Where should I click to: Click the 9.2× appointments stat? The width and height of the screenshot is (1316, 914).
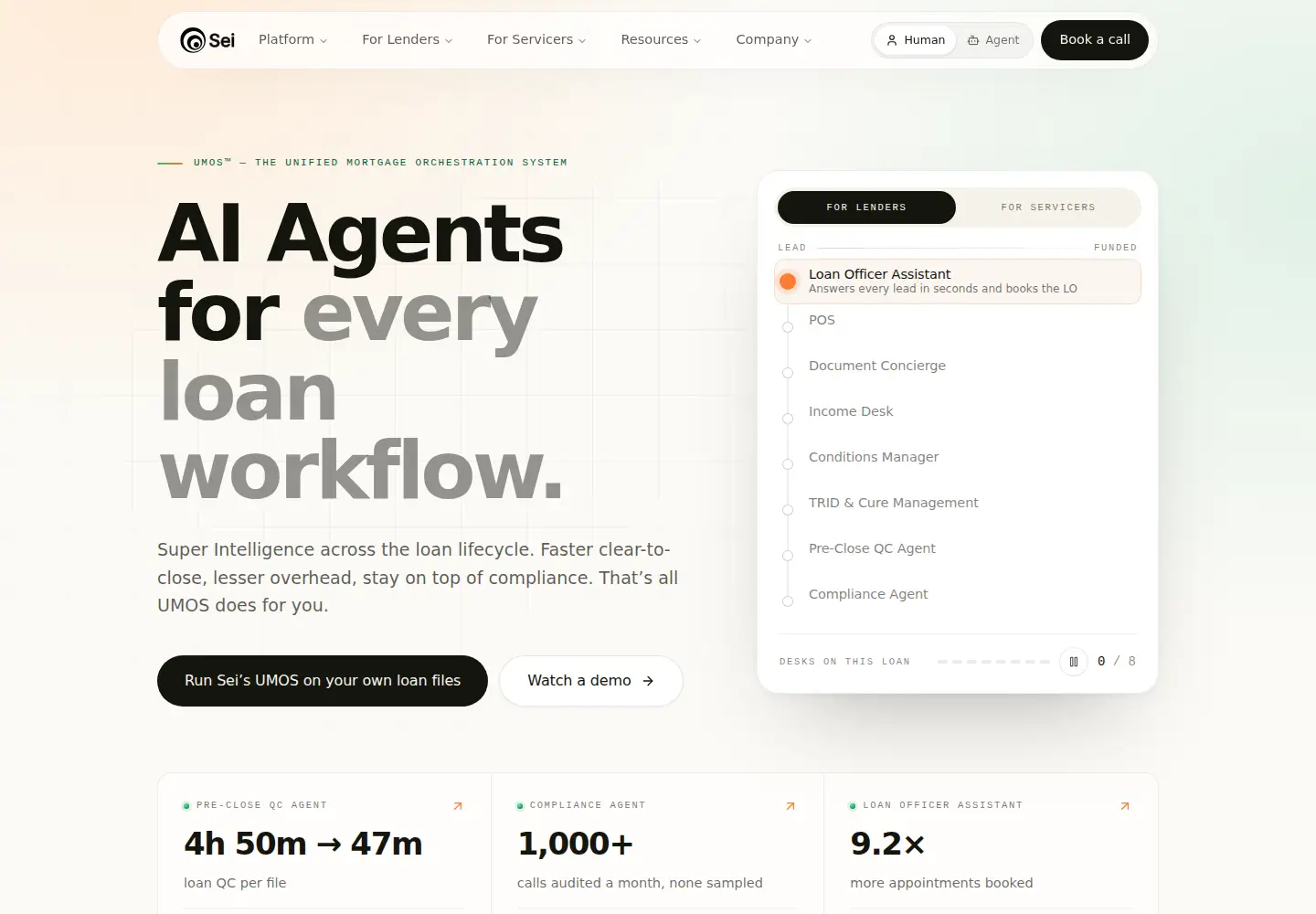[887, 844]
